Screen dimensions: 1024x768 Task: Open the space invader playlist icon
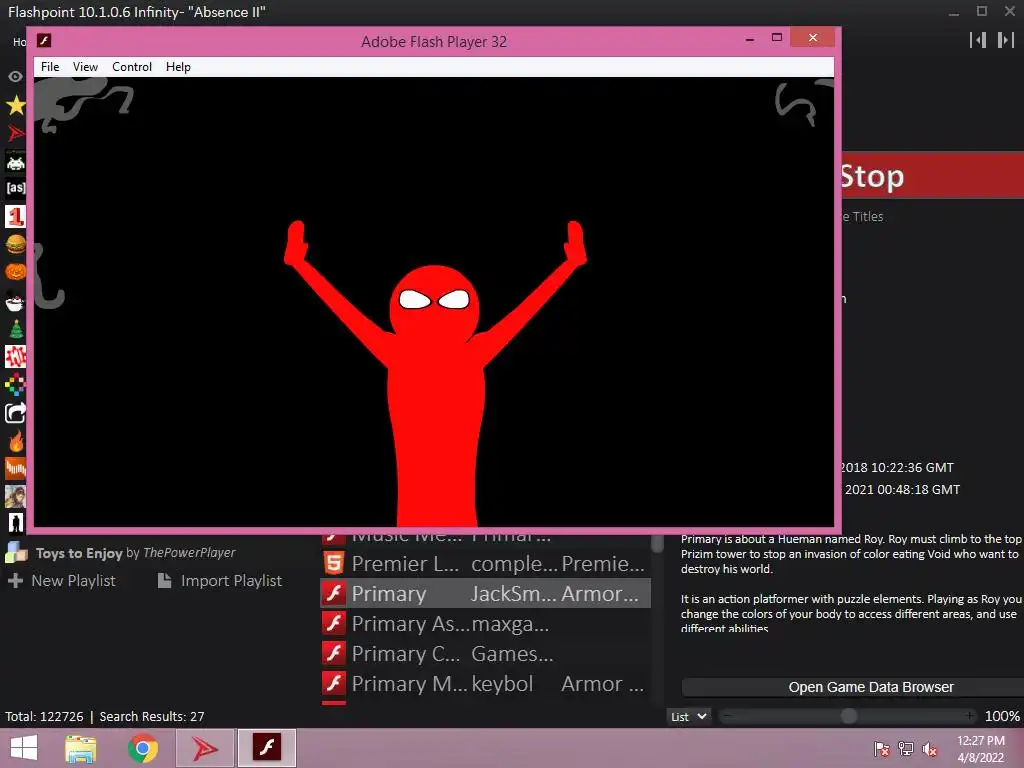[x=16, y=161]
